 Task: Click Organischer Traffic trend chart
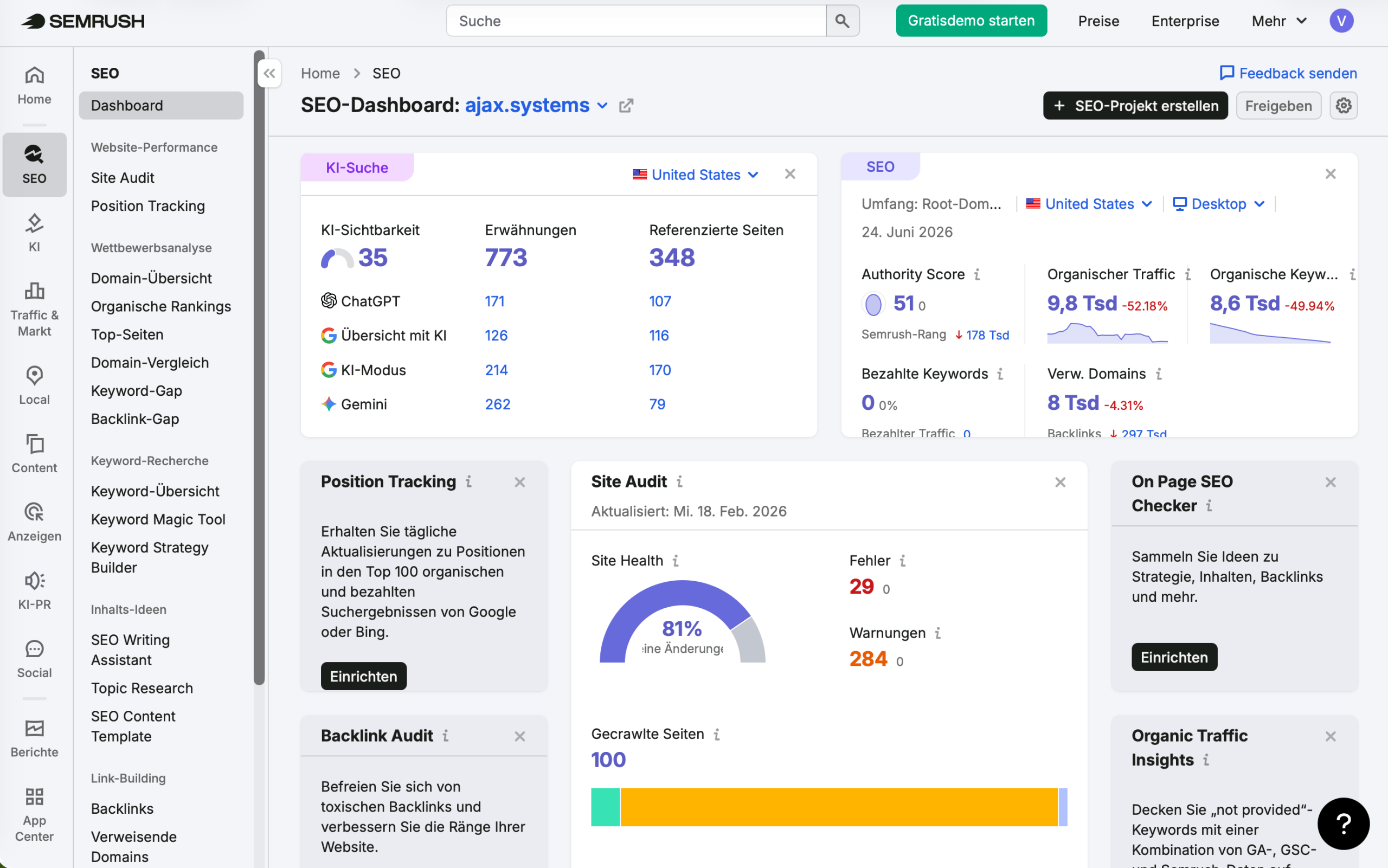point(1107,333)
